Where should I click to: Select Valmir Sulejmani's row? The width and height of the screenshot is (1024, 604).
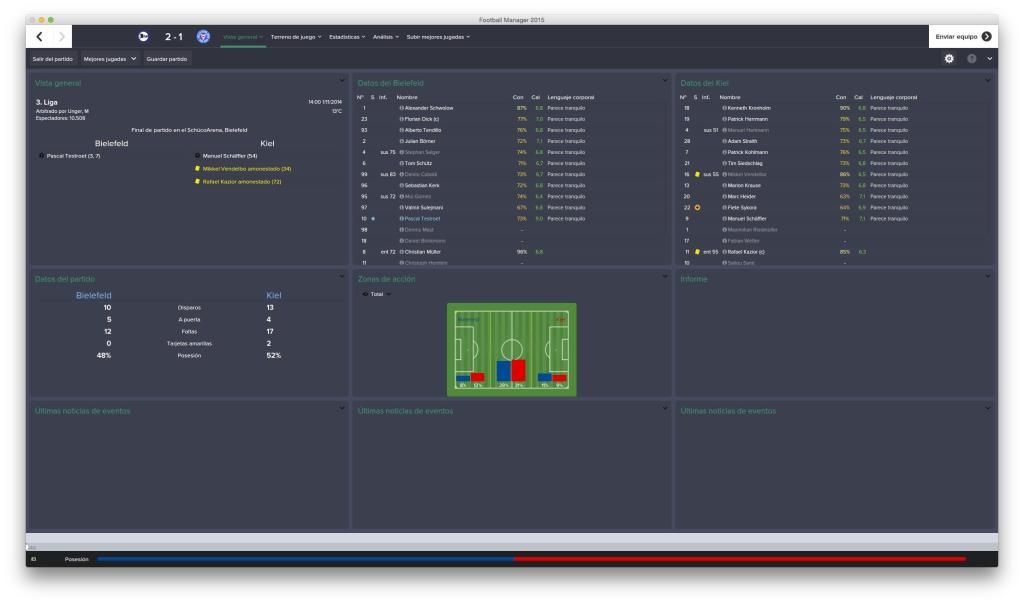tap(509, 208)
